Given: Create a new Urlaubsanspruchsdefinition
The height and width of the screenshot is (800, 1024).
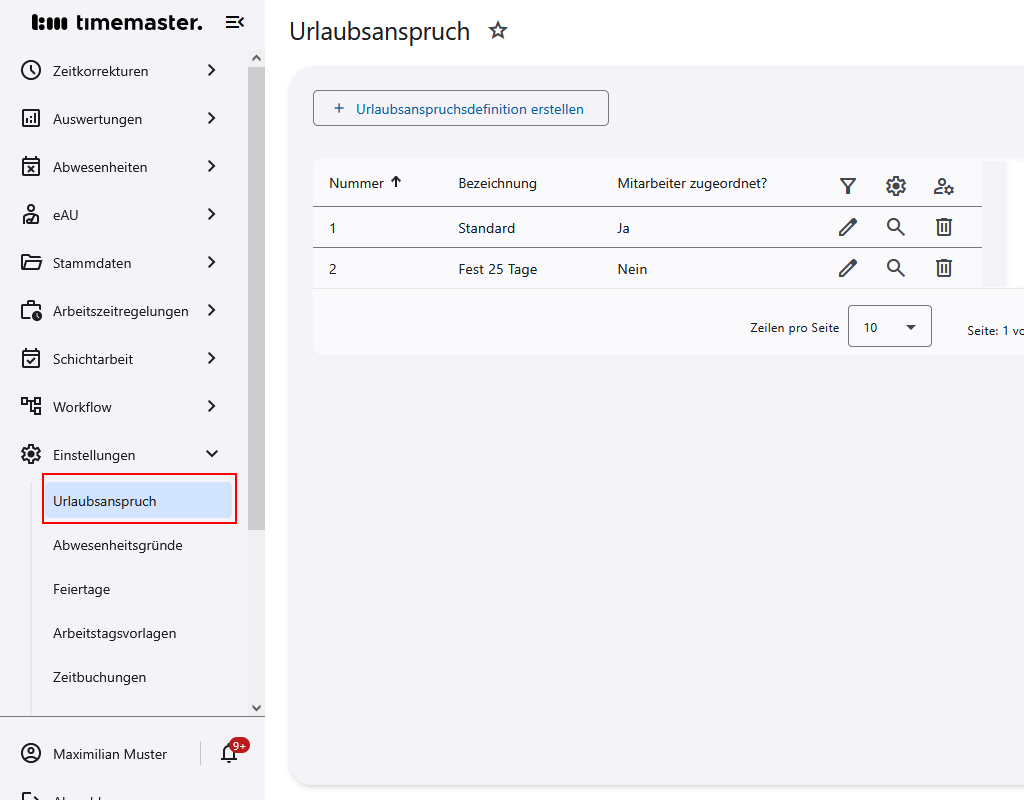Looking at the screenshot, I should click(x=460, y=108).
